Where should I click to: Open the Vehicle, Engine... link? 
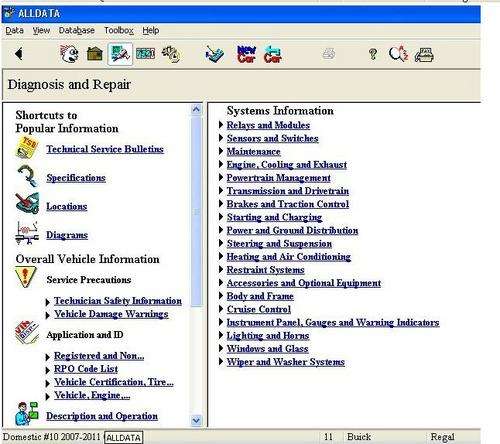coord(92,395)
